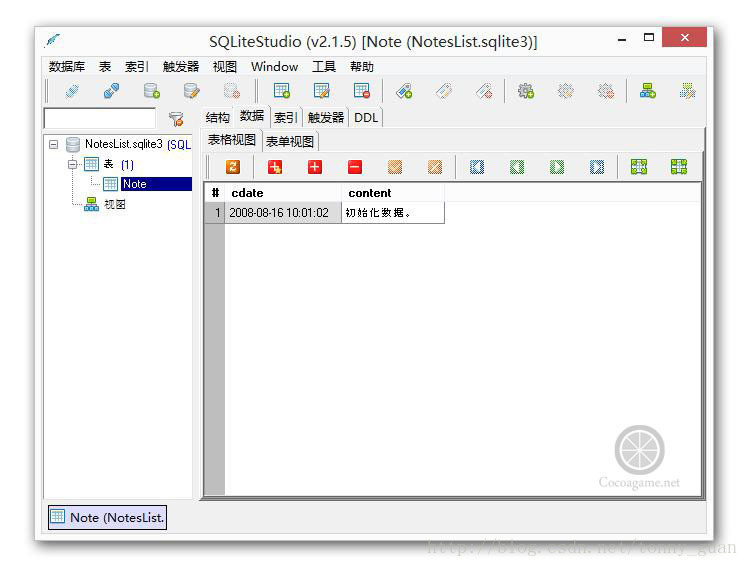Viewport: 748px width, 567px height.
Task: Click the edit view icon
Action: click(x=688, y=91)
